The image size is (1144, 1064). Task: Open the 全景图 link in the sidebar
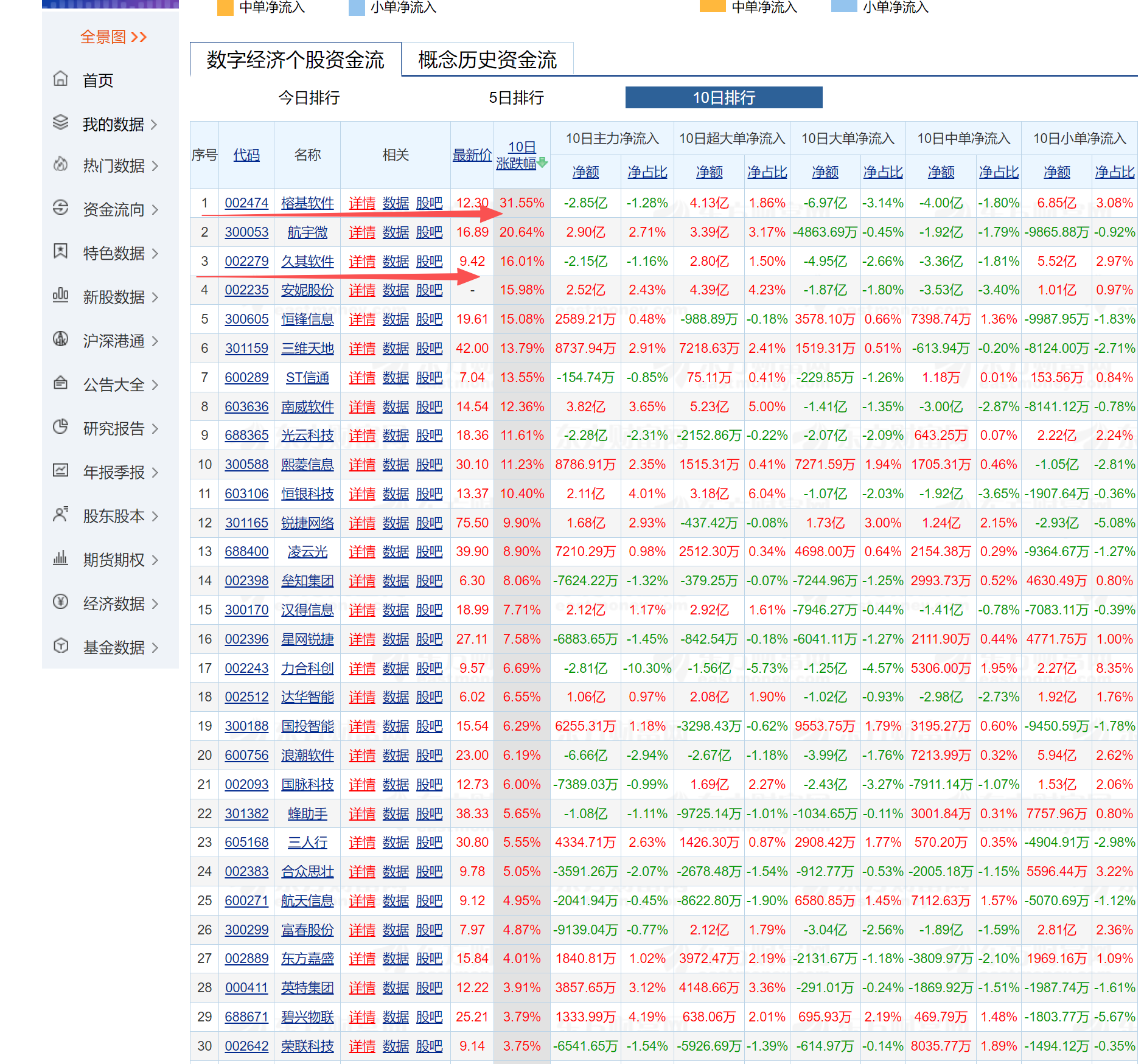coord(113,37)
